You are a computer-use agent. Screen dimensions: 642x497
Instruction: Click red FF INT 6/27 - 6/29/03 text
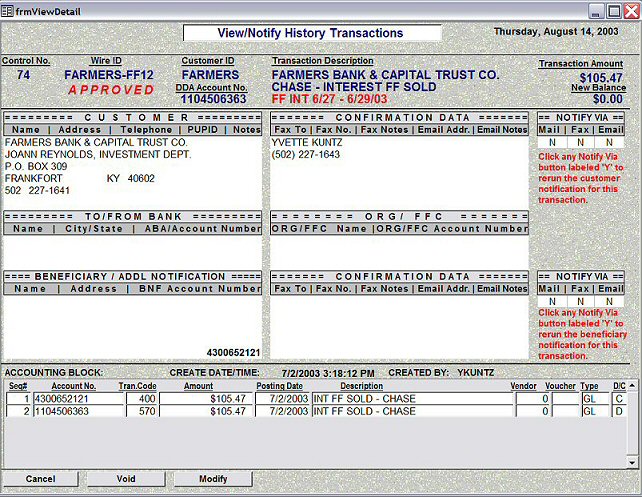[329, 99]
